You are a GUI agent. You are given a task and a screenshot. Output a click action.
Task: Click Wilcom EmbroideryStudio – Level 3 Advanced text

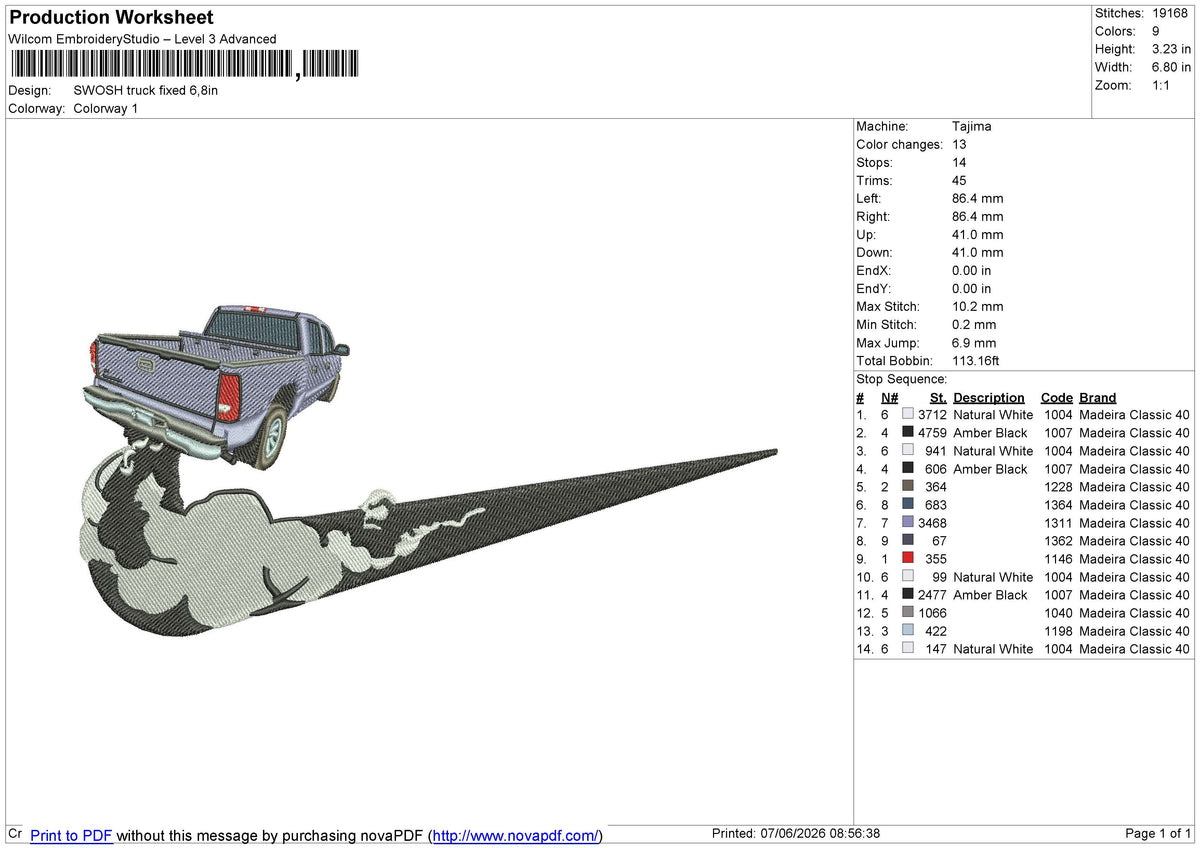[142, 39]
